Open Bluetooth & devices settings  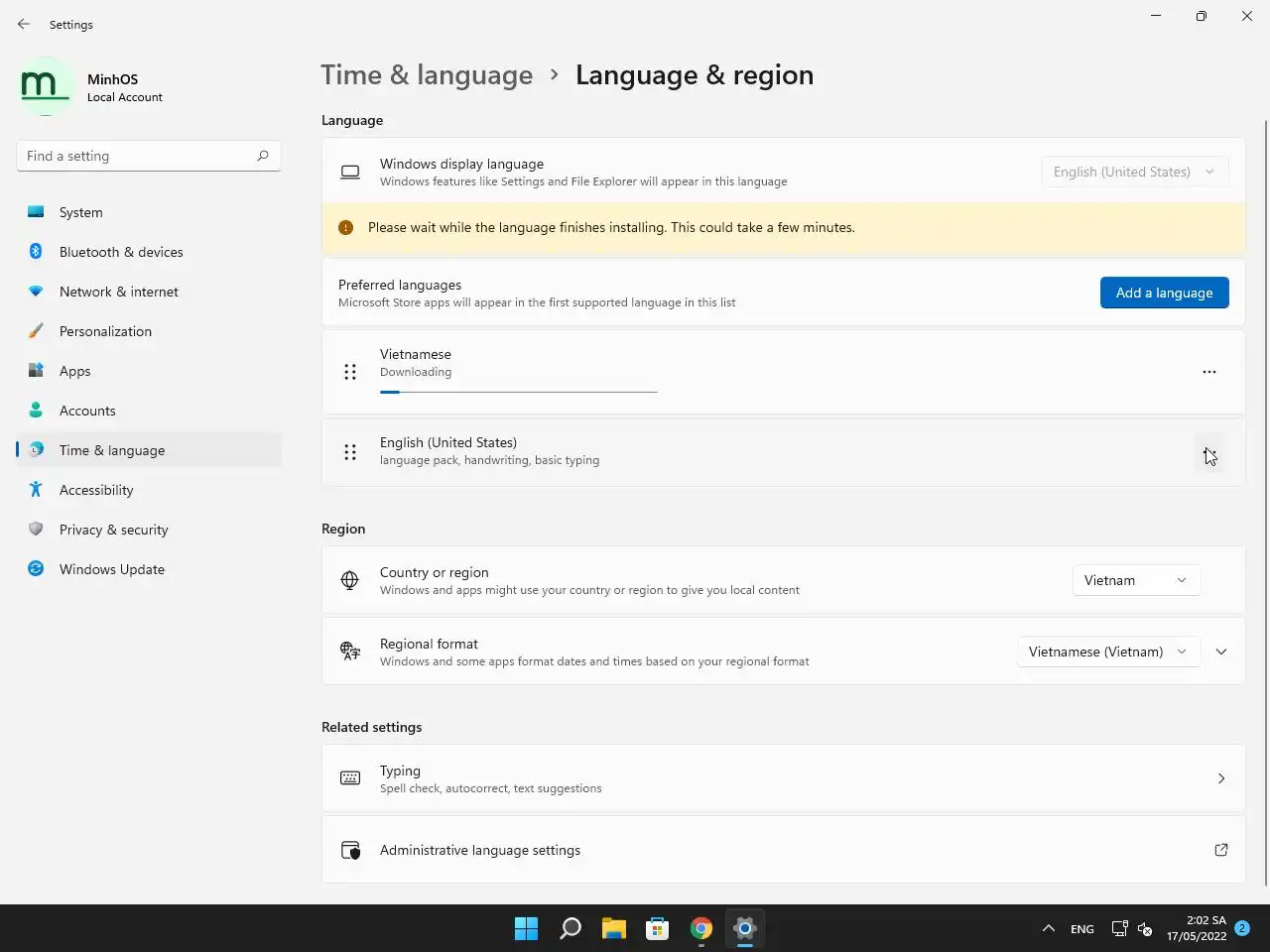tap(149, 252)
